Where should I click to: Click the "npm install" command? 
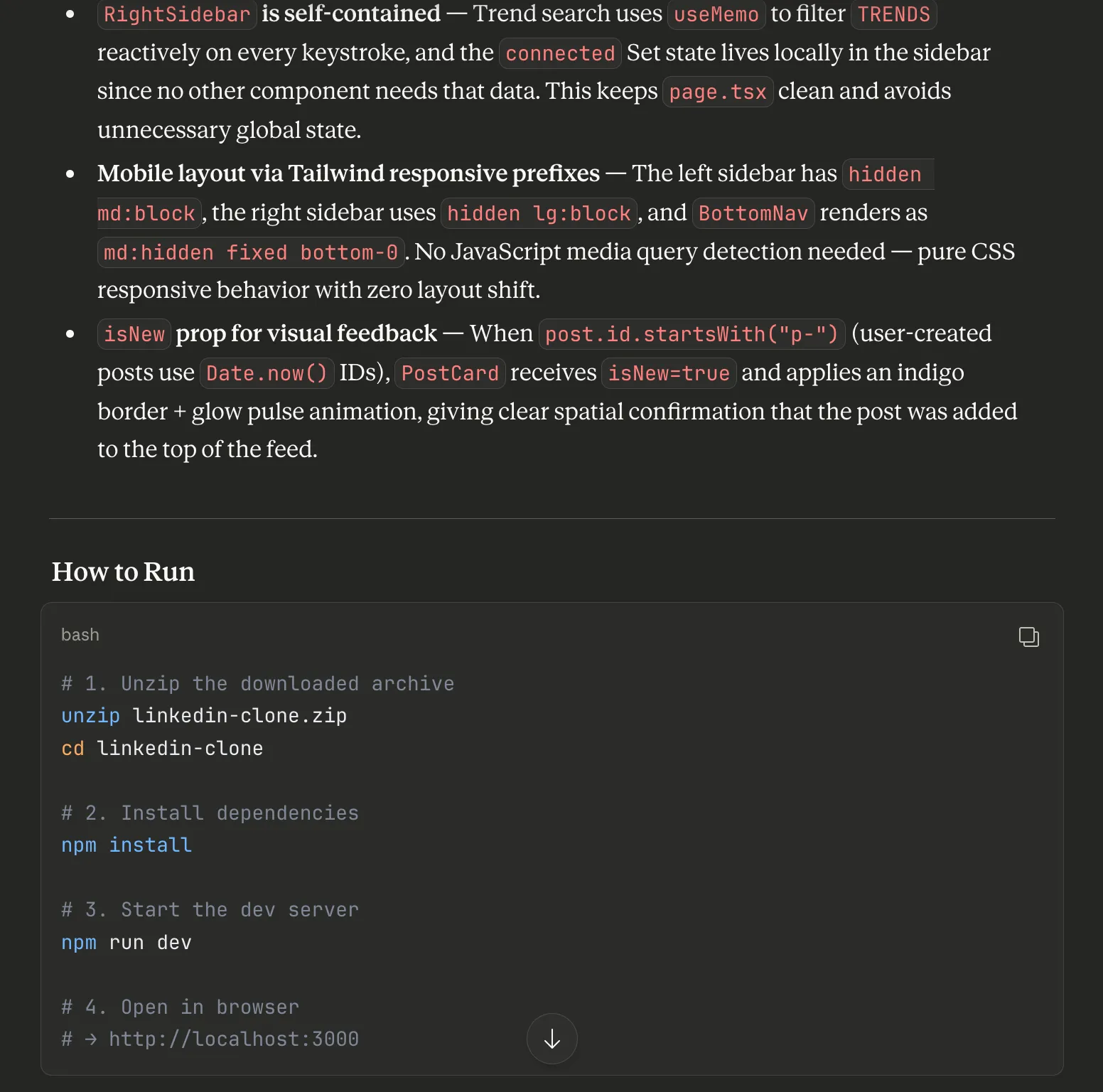click(127, 845)
